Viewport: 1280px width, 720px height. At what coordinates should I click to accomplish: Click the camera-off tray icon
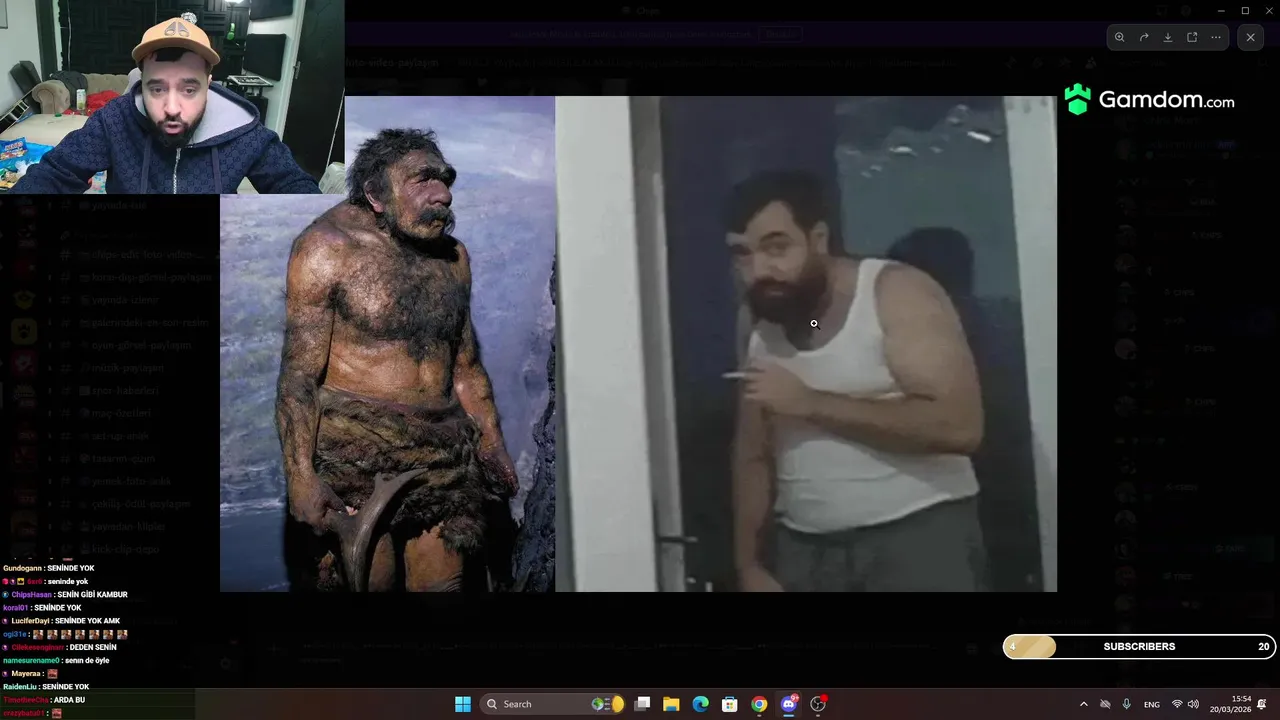point(1105,704)
